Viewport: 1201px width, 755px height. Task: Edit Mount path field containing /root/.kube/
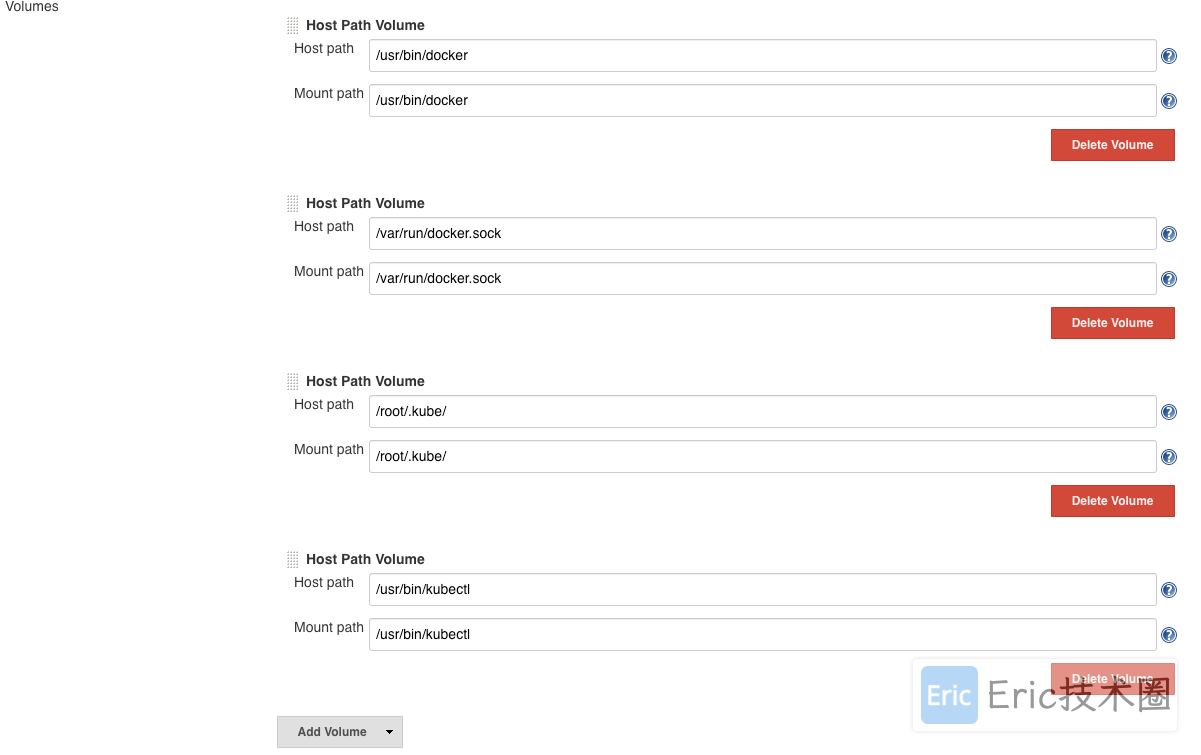point(763,457)
